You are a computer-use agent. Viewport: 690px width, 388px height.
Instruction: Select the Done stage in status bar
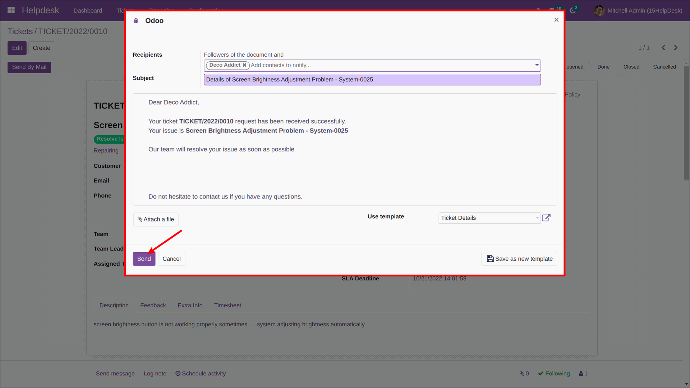pos(603,67)
